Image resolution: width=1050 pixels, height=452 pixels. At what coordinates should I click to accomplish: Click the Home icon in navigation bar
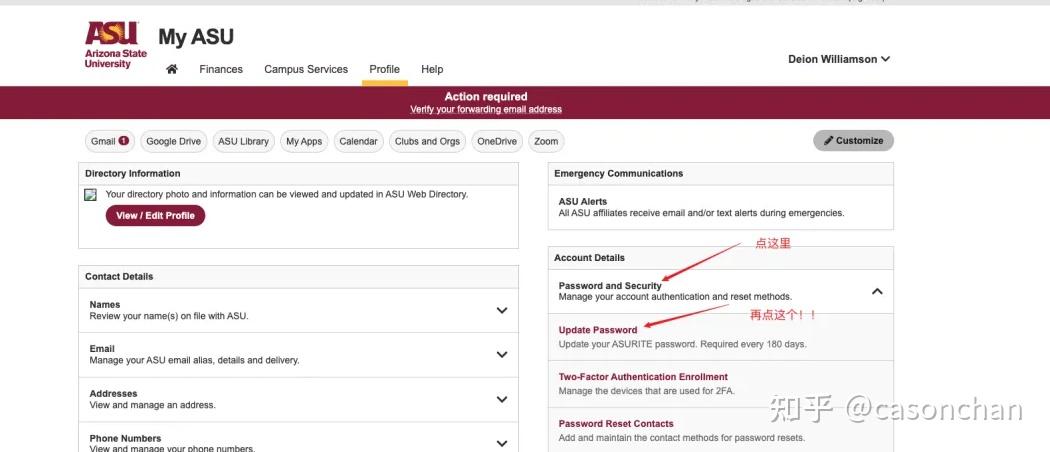[x=172, y=69]
